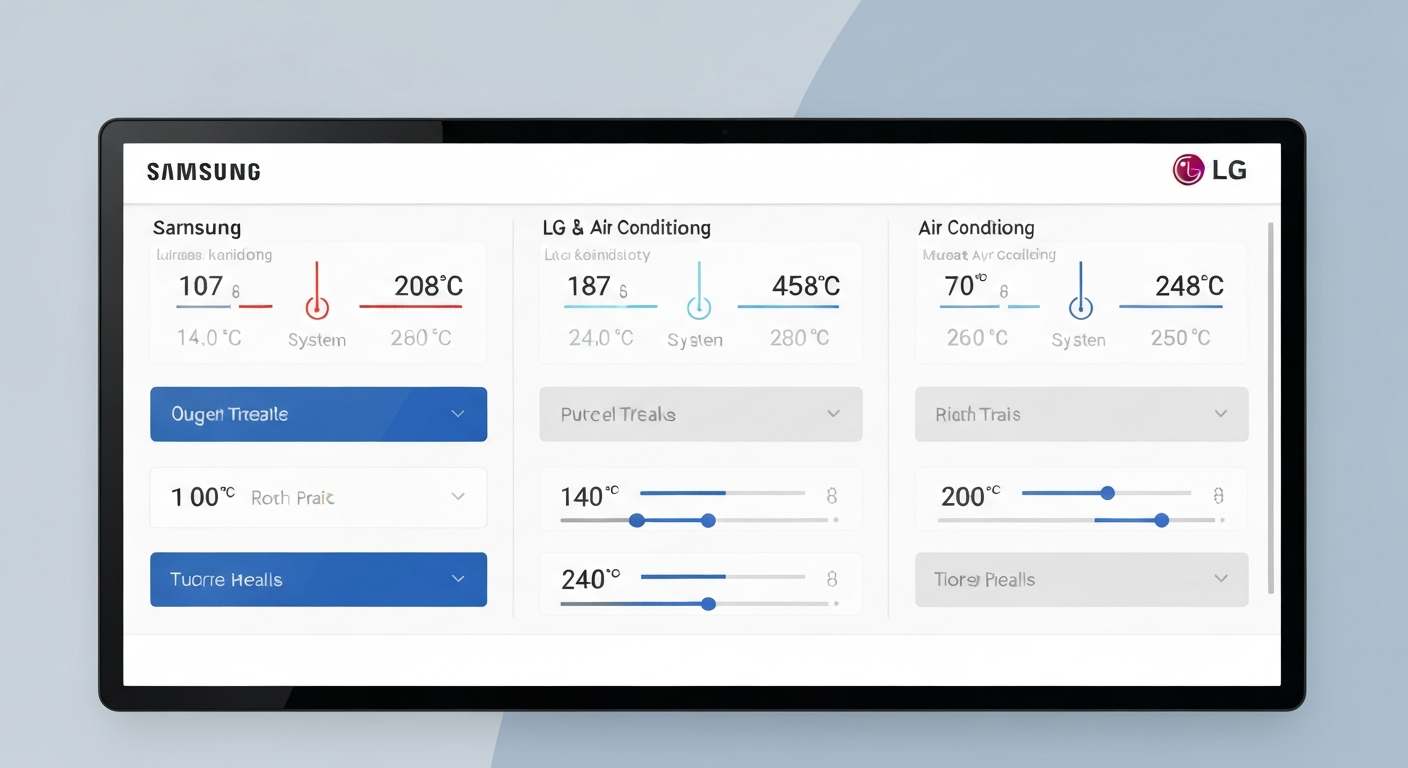Click the 240°C lower slider handle
This screenshot has height=768, width=1408.
(708, 604)
